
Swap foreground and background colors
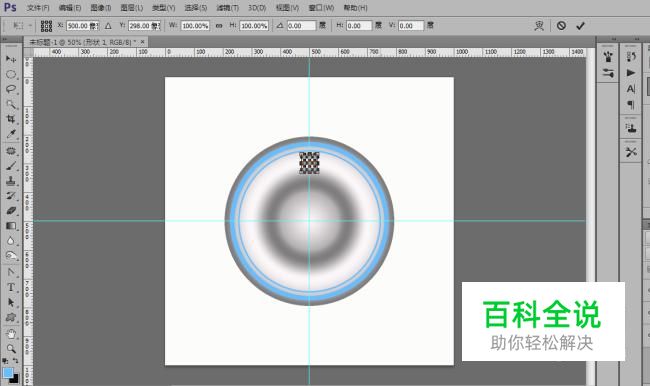[x=15, y=361]
